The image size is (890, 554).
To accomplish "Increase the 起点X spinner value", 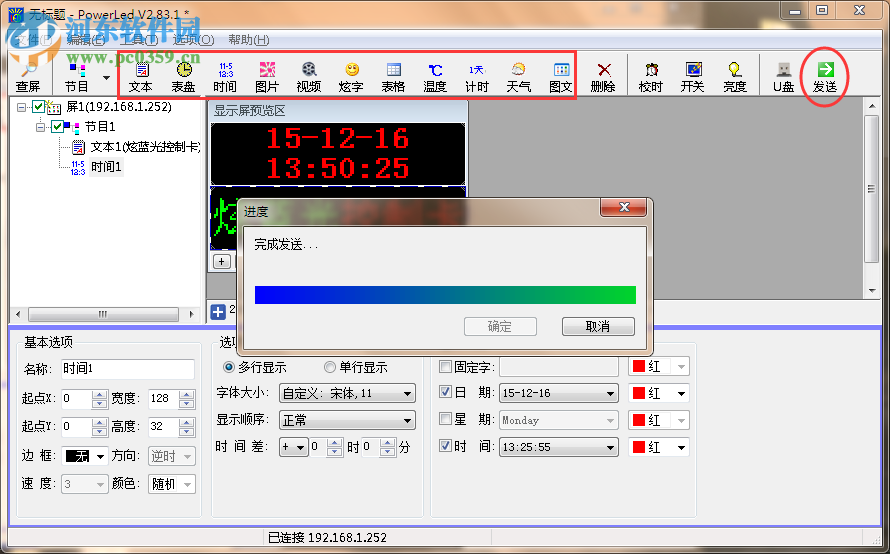I will [99, 394].
